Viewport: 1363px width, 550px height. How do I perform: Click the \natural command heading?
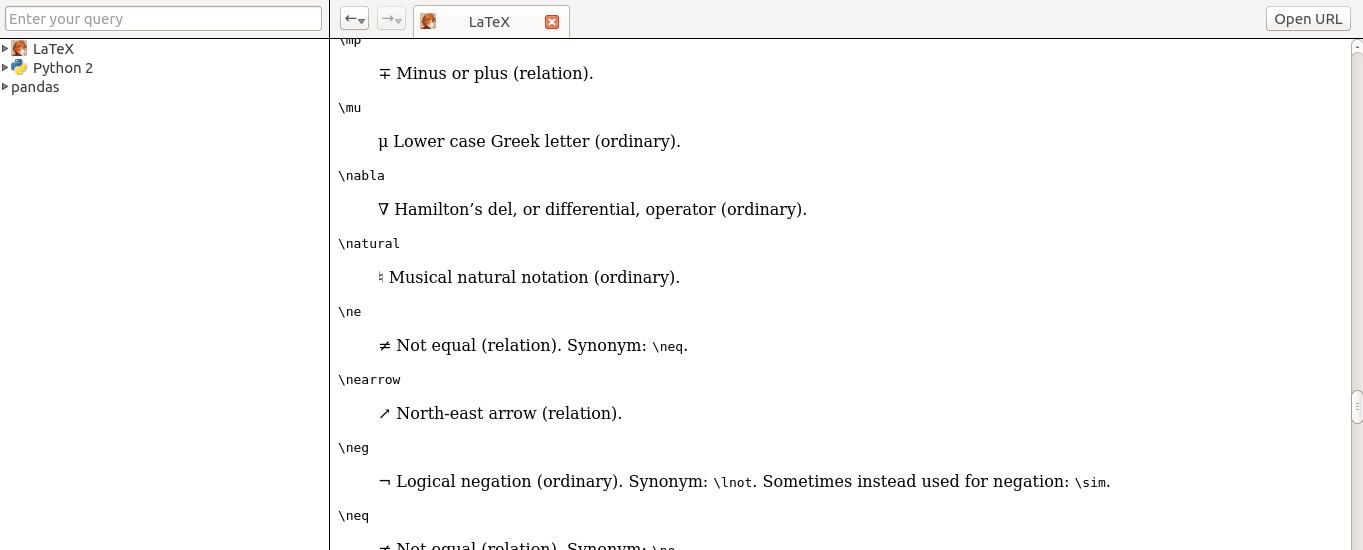(369, 244)
